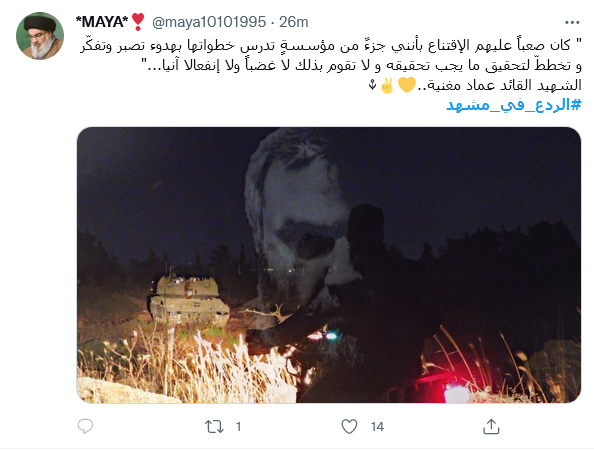Open the 26m timestamp permalink
594x451 pixels.
click(294, 22)
